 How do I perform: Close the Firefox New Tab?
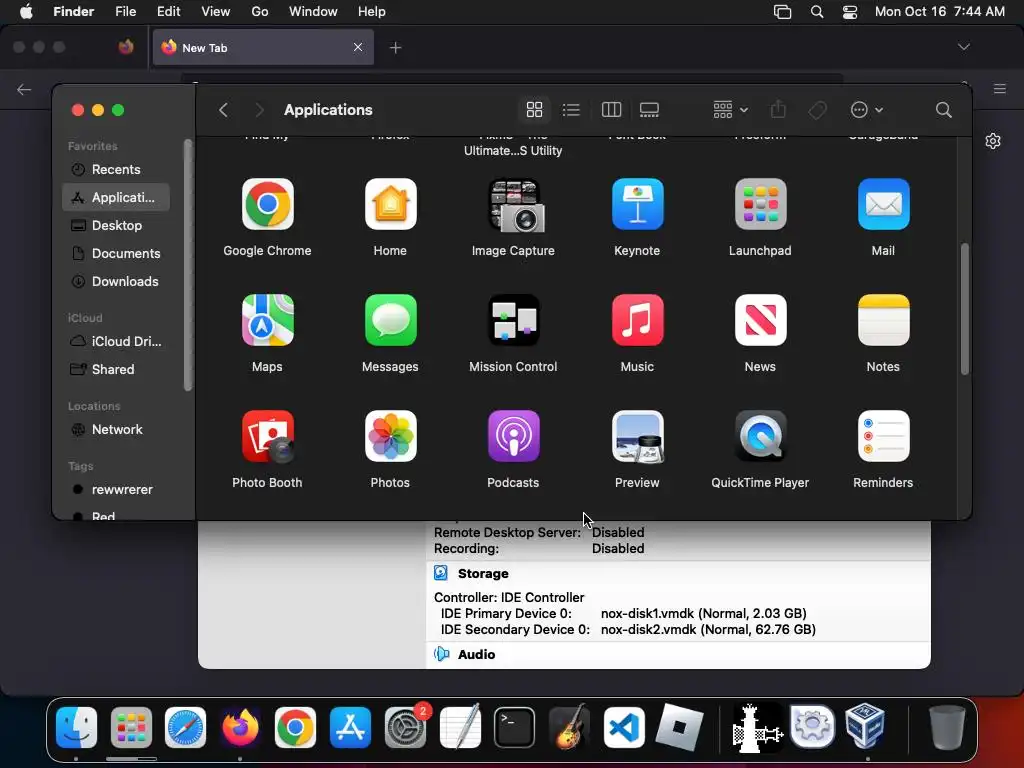(358, 47)
